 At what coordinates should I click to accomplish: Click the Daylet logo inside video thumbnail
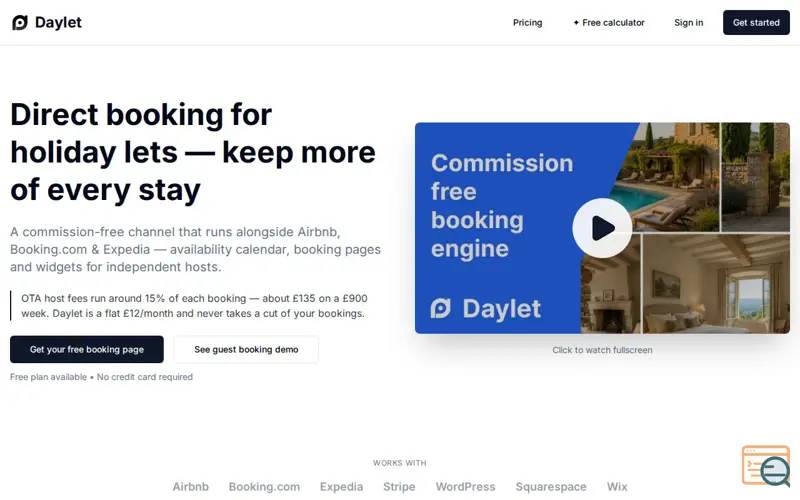point(485,309)
